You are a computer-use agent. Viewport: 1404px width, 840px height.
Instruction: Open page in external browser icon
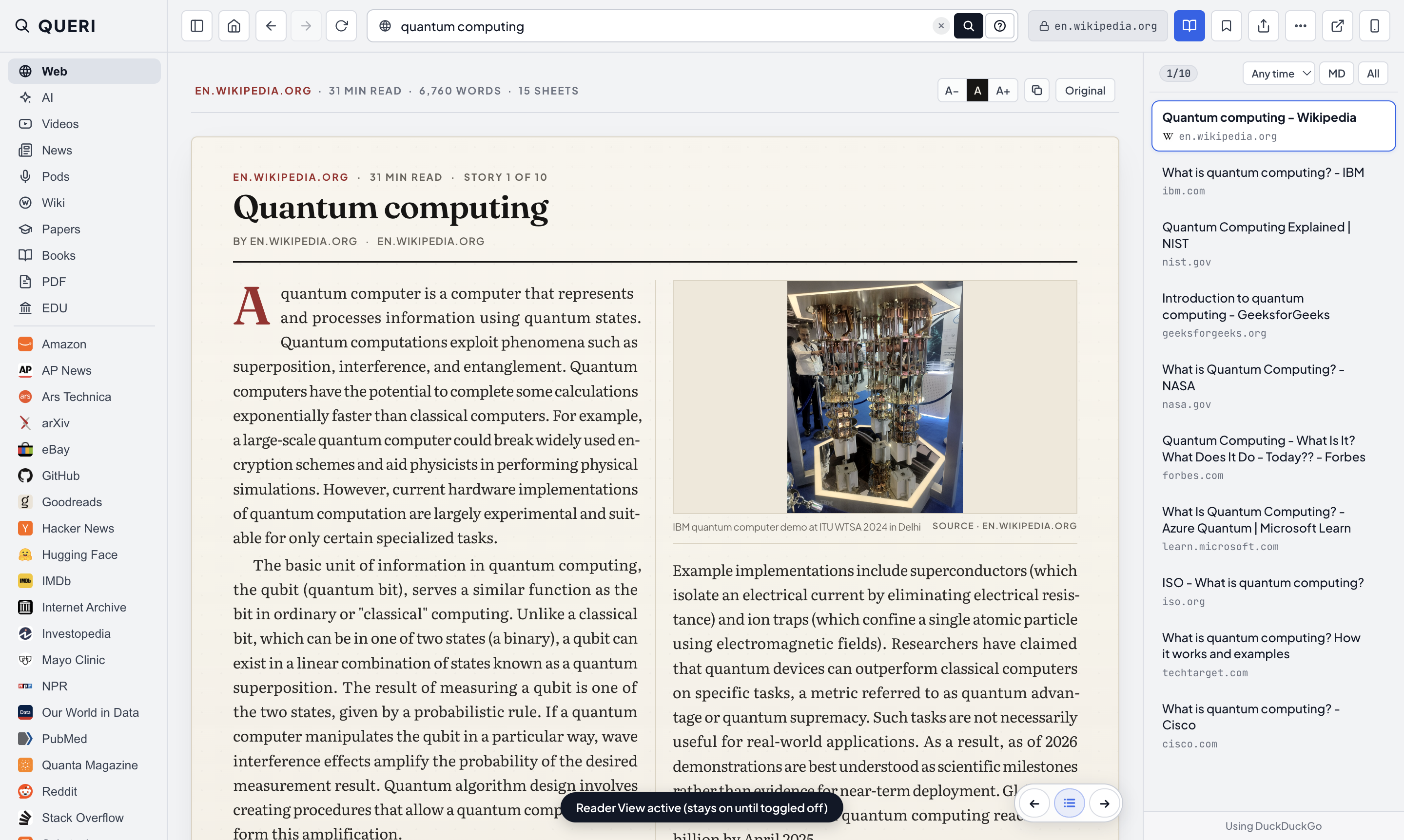click(1338, 26)
